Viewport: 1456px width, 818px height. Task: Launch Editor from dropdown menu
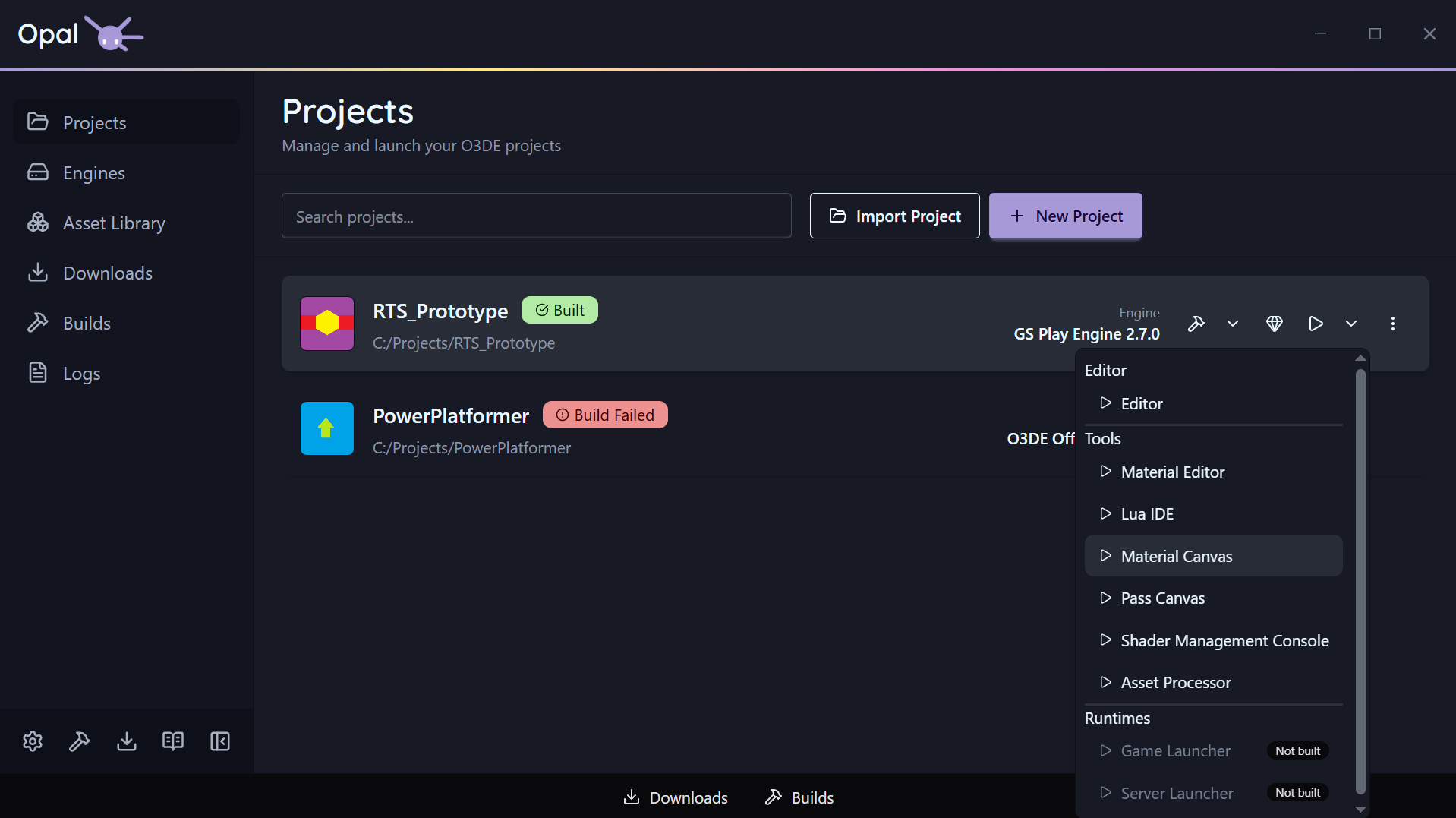point(1214,403)
